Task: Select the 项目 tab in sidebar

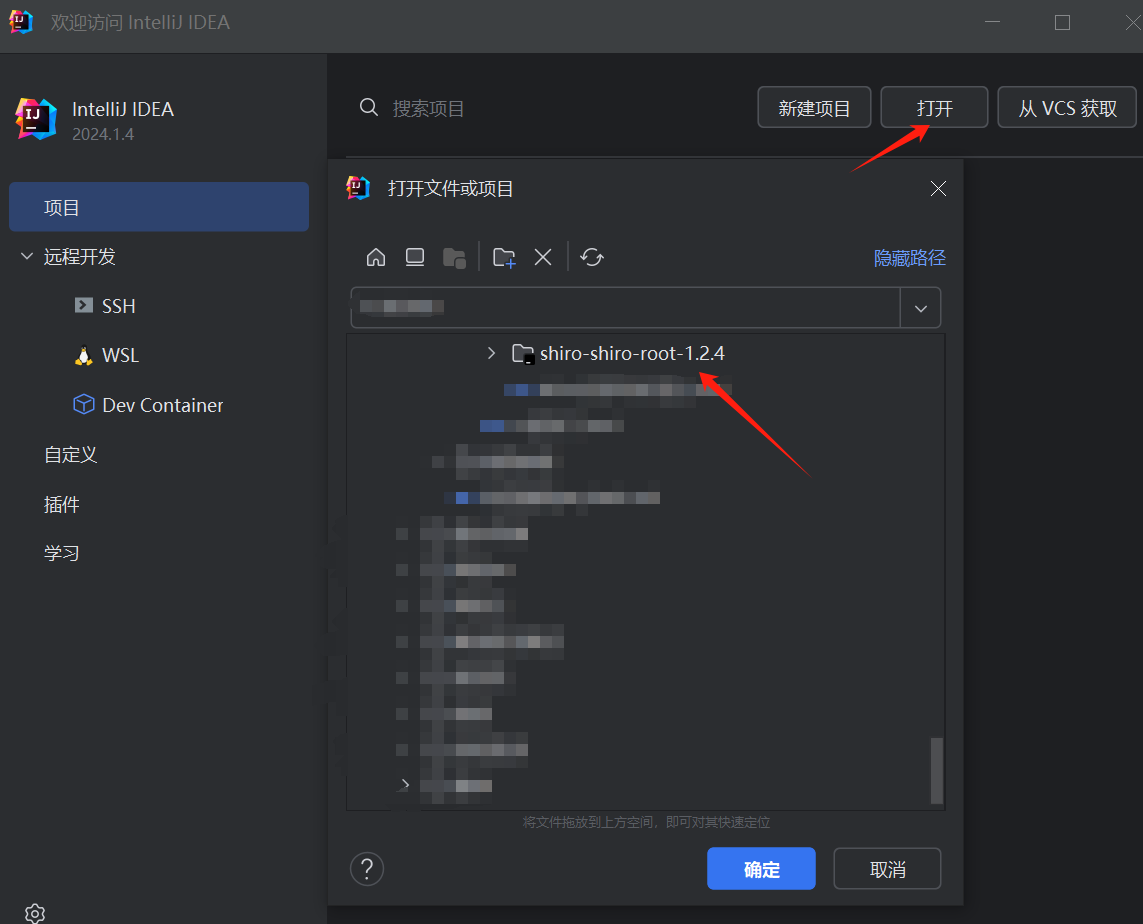Action: tap(159, 208)
